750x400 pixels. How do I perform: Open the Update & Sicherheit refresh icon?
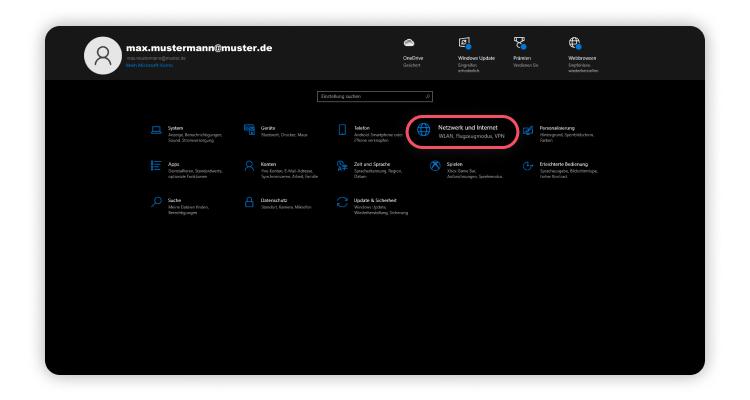tap(342, 202)
